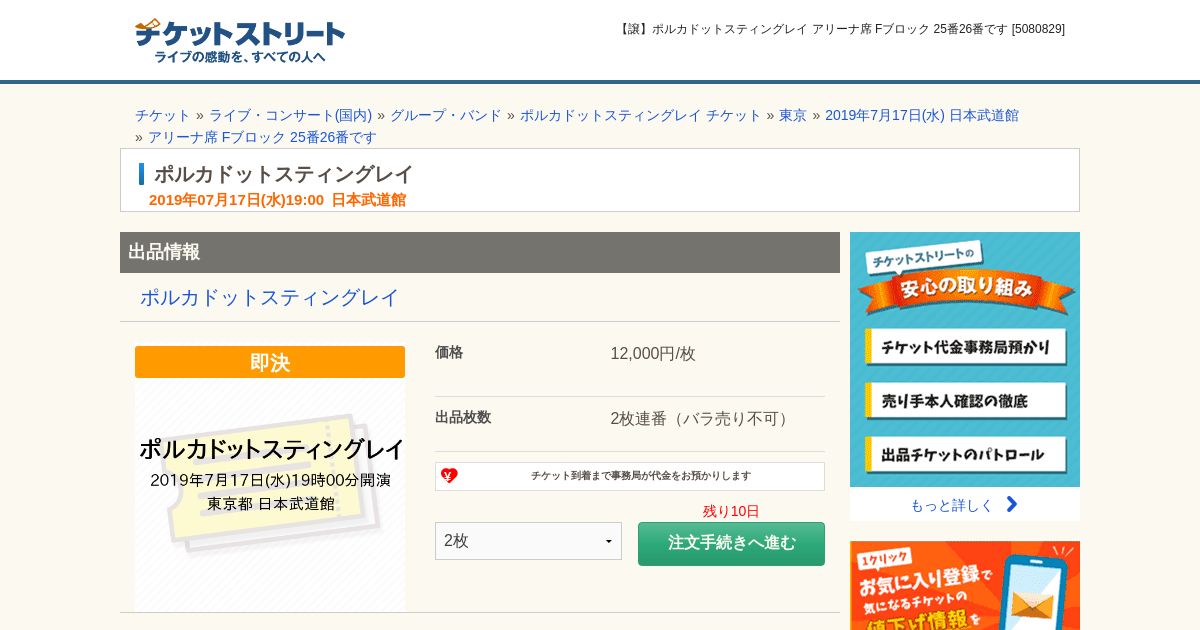Click the お気に入り登録 promo banner
Image resolution: width=1200 pixels, height=630 pixels.
coord(965,586)
